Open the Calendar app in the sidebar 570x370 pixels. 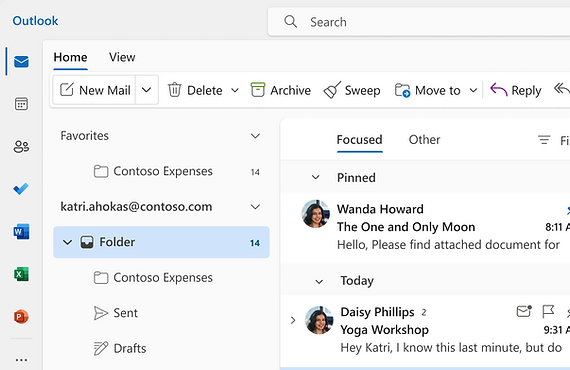pyautogui.click(x=21, y=104)
